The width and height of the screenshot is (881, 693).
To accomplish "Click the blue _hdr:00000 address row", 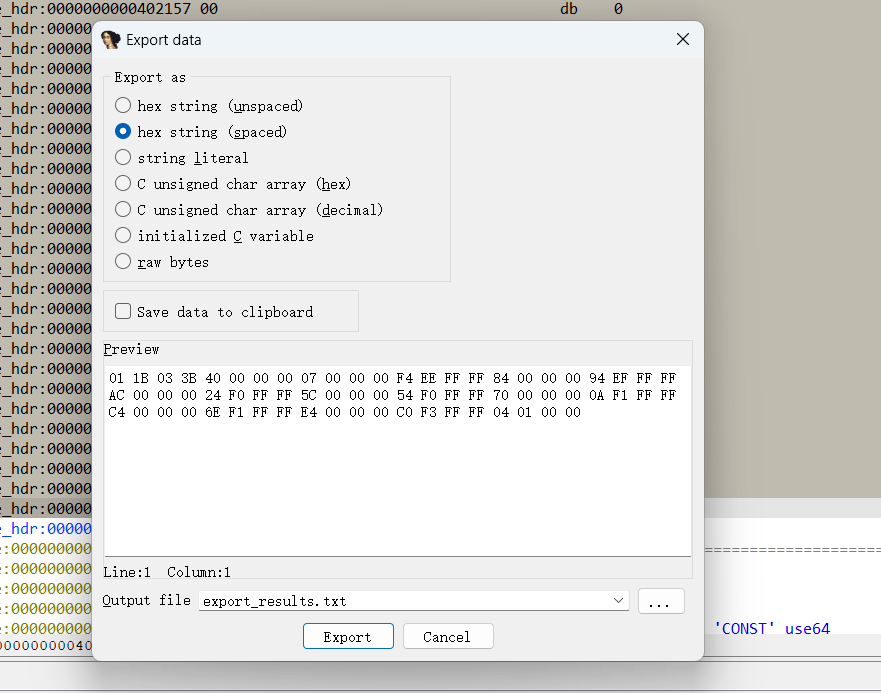I will click(46, 528).
